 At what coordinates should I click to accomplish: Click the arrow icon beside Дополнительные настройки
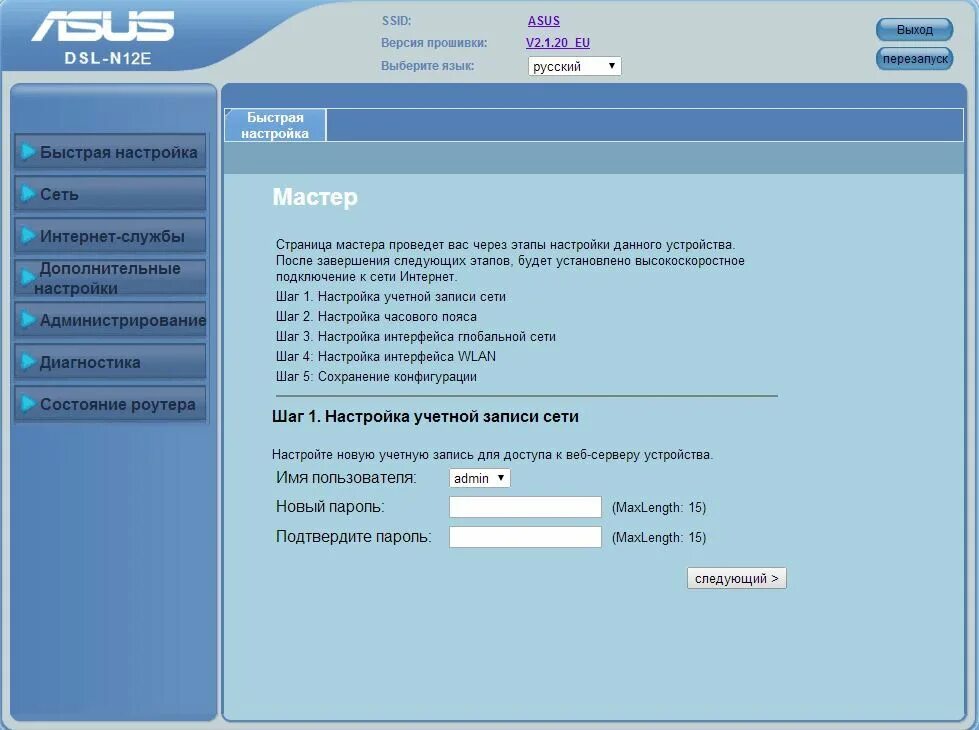27,278
